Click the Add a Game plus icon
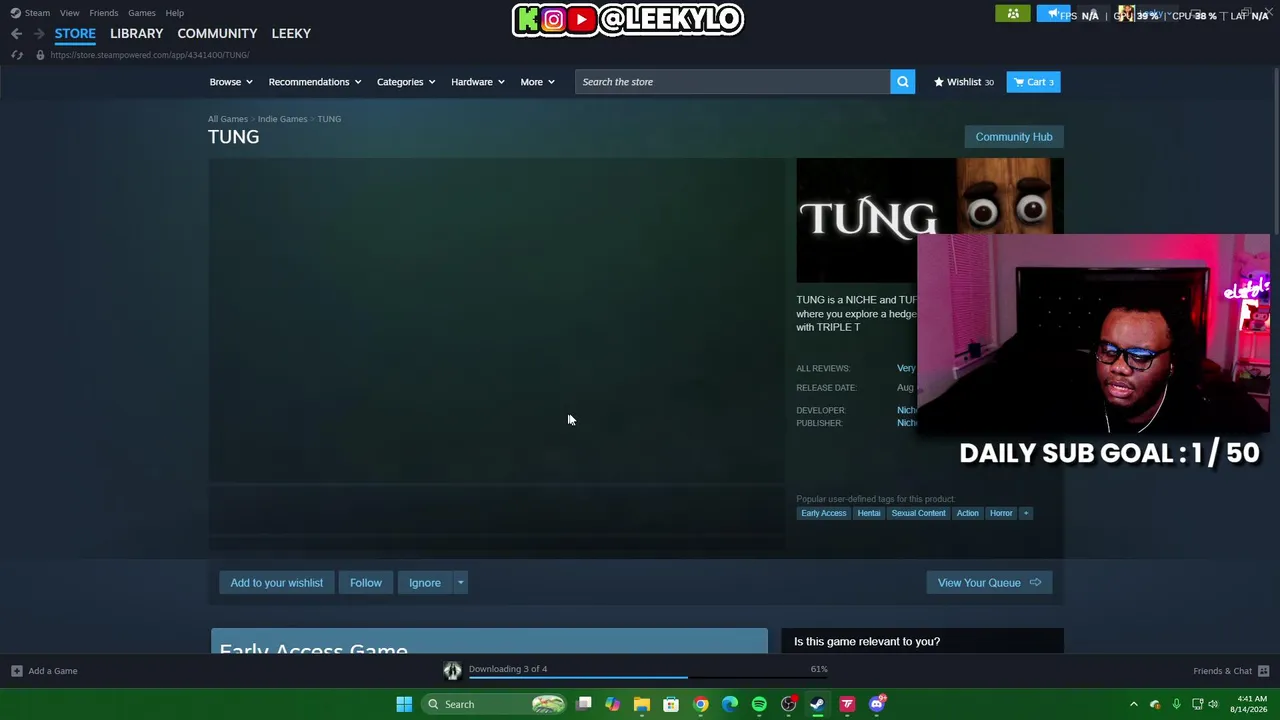This screenshot has height=720, width=1280. (x=17, y=671)
